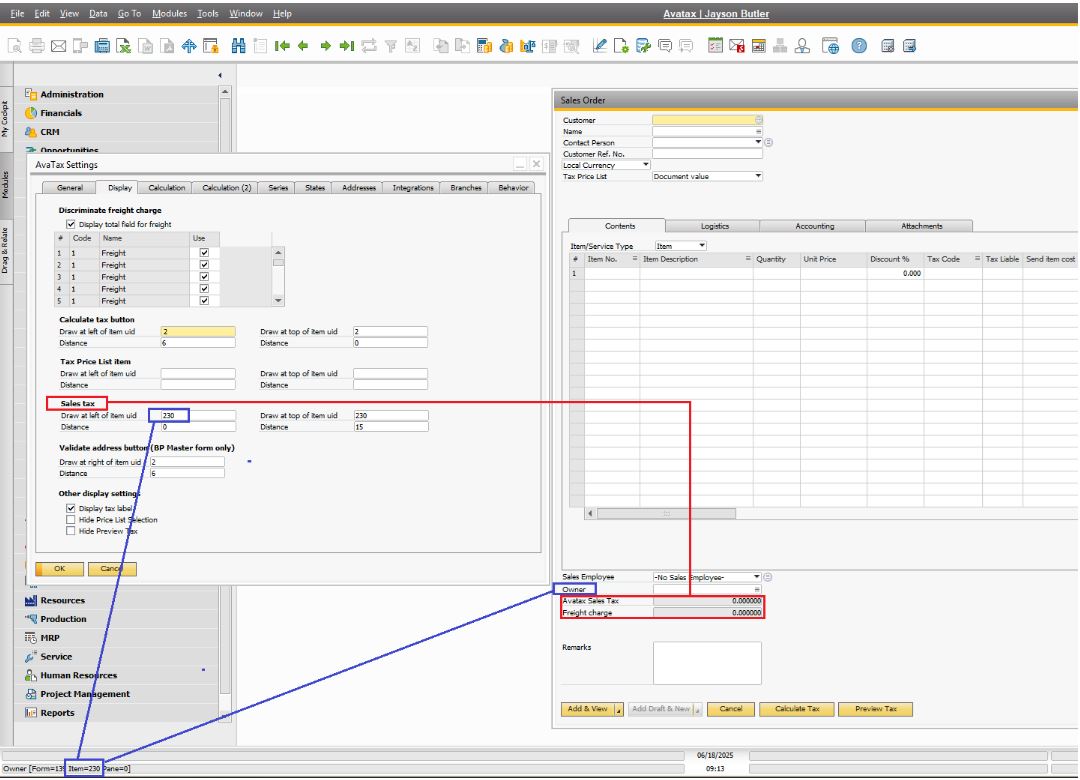The width and height of the screenshot is (1080, 780).
Task: Click the freight table vertical scrollbar thumb
Action: (x=278, y=263)
